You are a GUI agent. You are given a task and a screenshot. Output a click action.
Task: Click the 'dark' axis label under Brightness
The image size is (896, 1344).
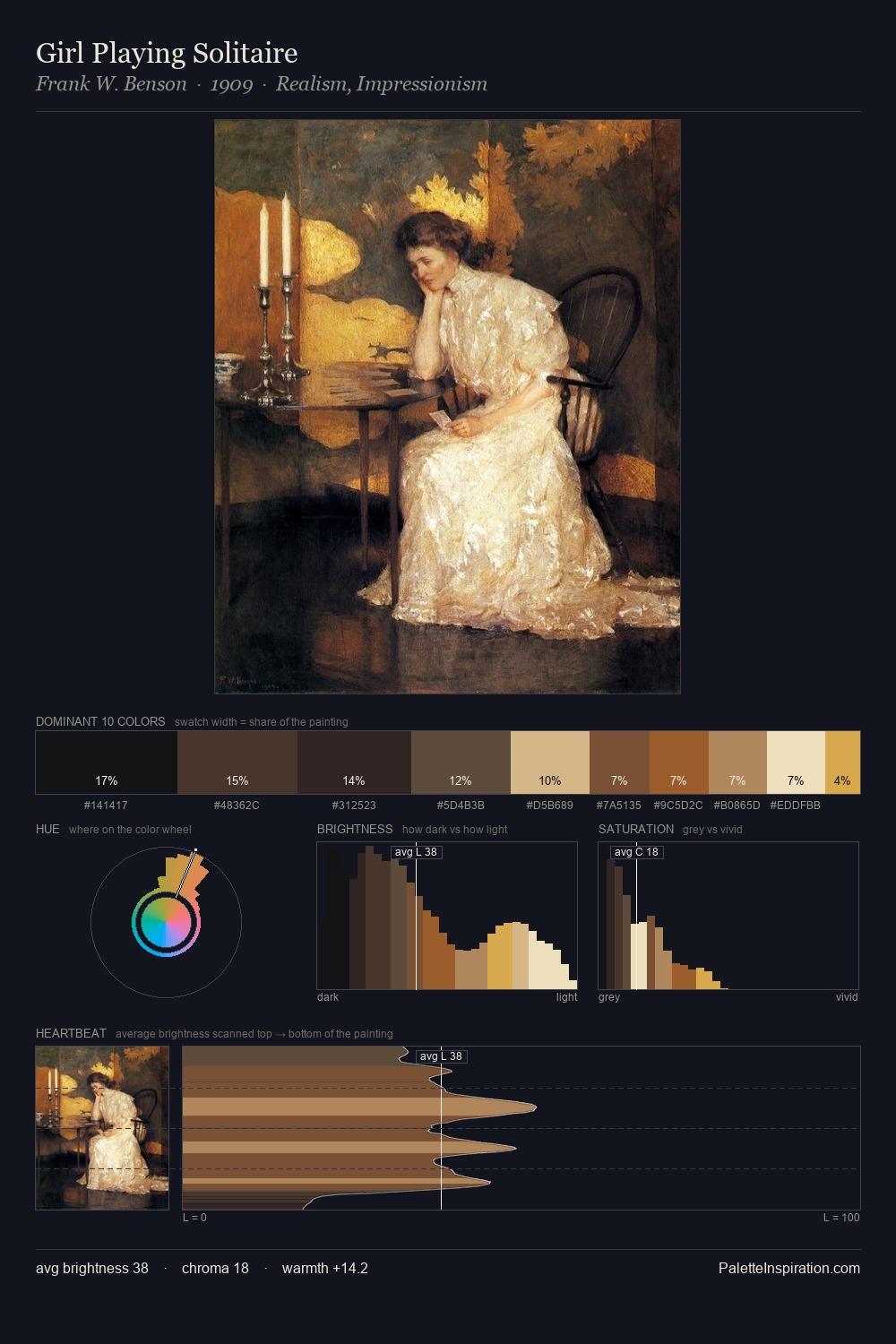328,997
